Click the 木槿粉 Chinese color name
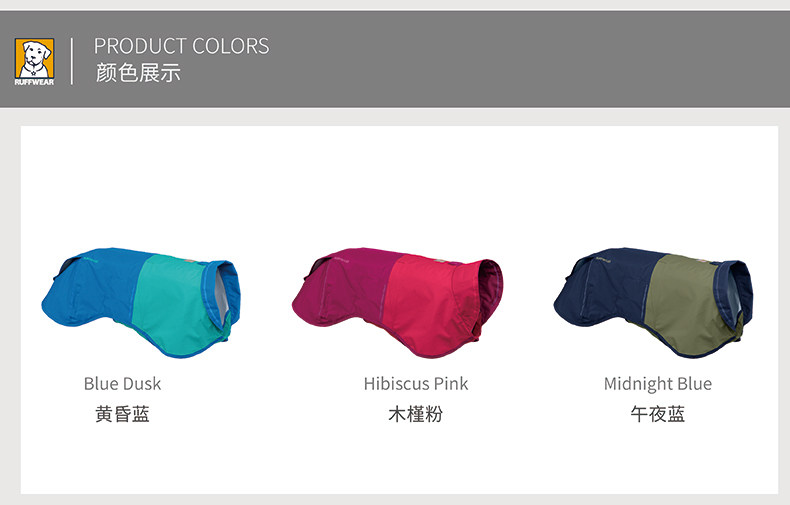The height and width of the screenshot is (505, 790). 416,414
